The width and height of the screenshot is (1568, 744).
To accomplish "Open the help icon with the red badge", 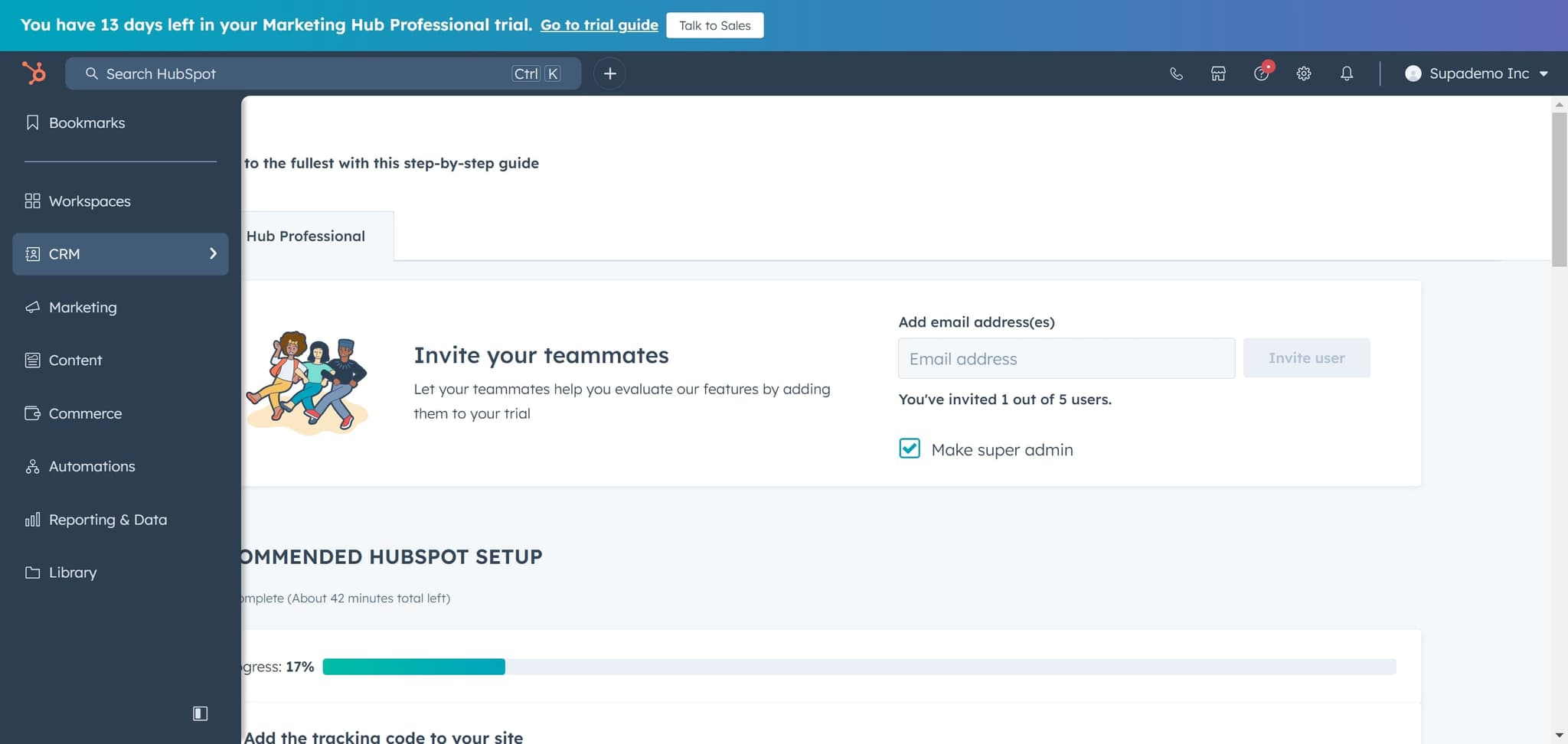I will [1260, 73].
